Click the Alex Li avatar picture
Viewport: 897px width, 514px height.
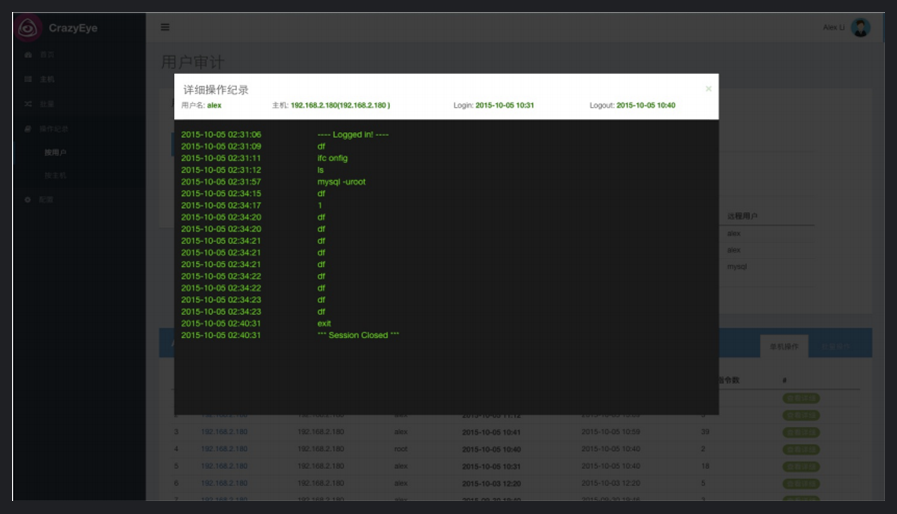click(x=860, y=28)
